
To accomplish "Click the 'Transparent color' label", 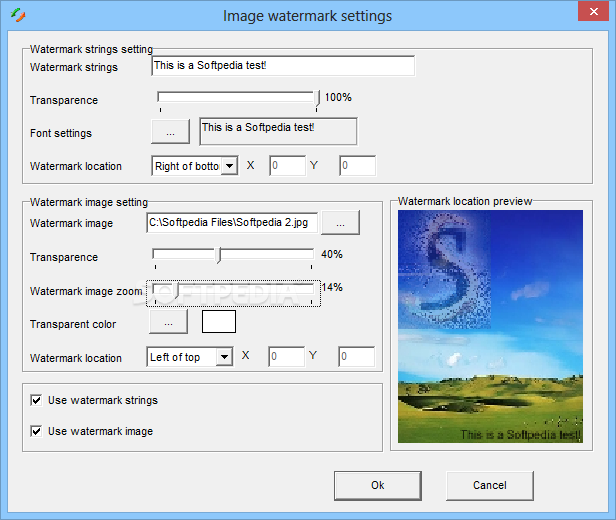I will coord(73,324).
